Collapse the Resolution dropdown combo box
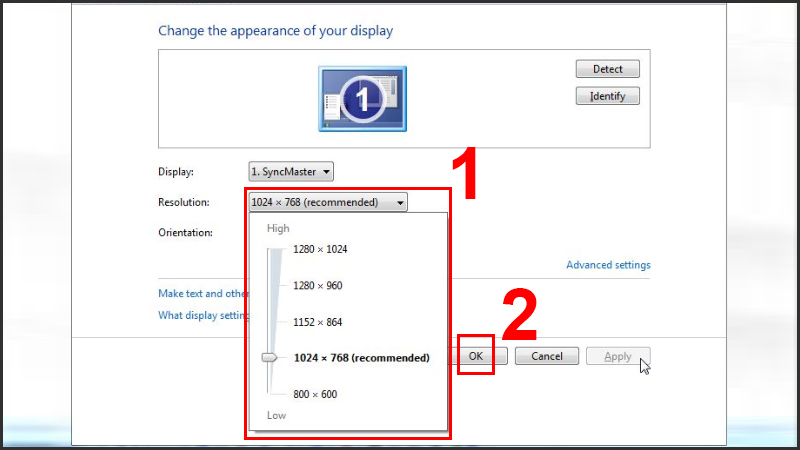This screenshot has height=450, width=800. 328,202
